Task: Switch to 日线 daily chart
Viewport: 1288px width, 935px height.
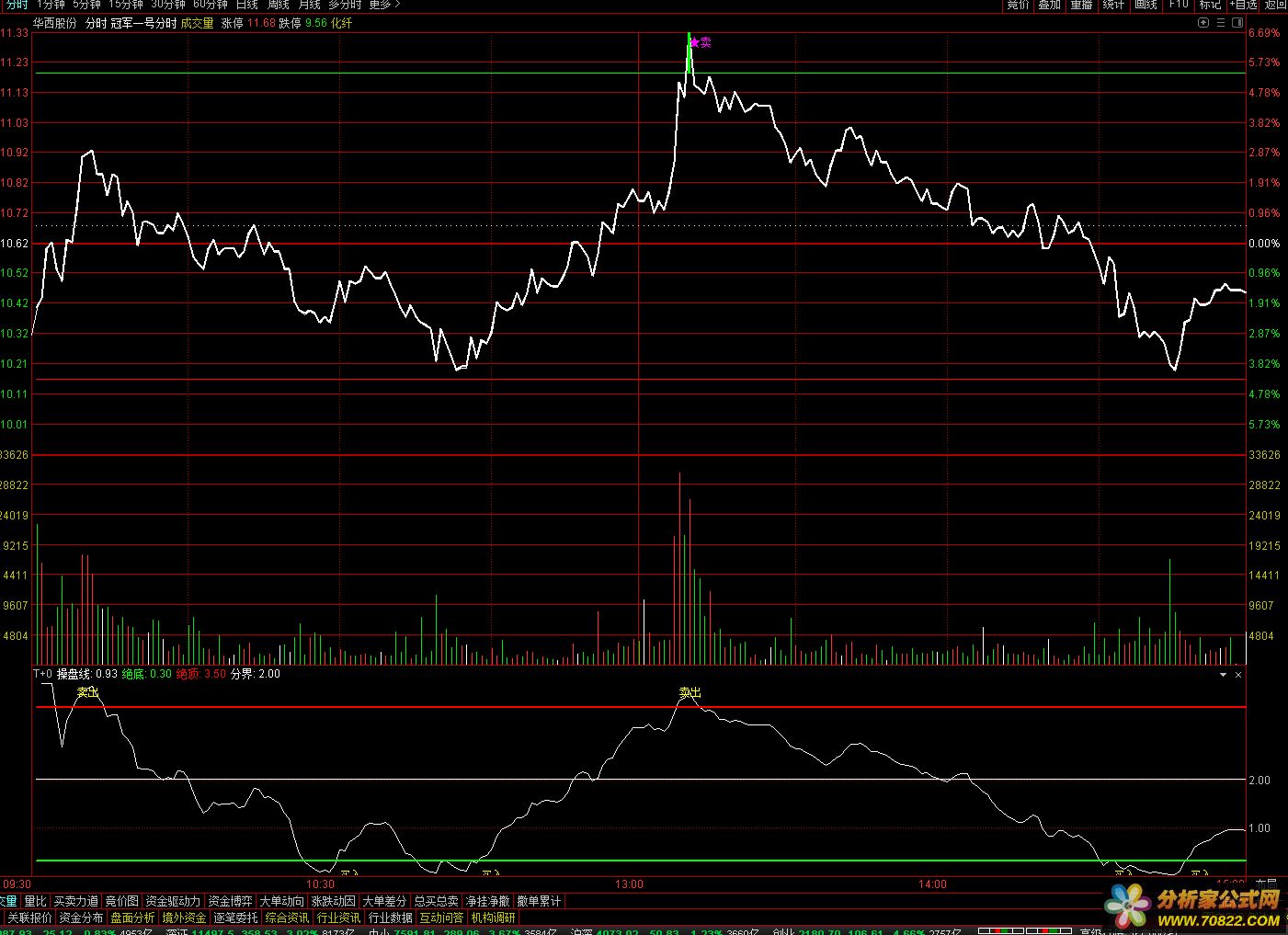Action: point(247,5)
